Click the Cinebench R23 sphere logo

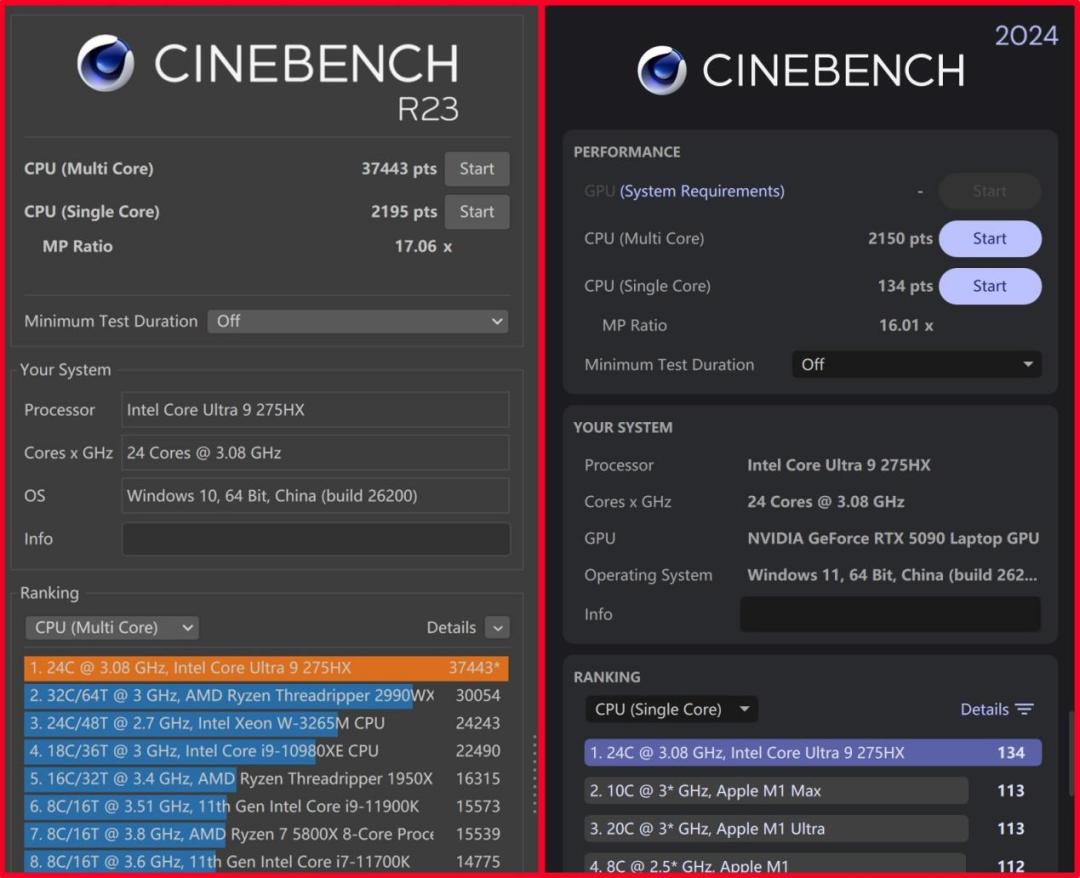coord(105,63)
